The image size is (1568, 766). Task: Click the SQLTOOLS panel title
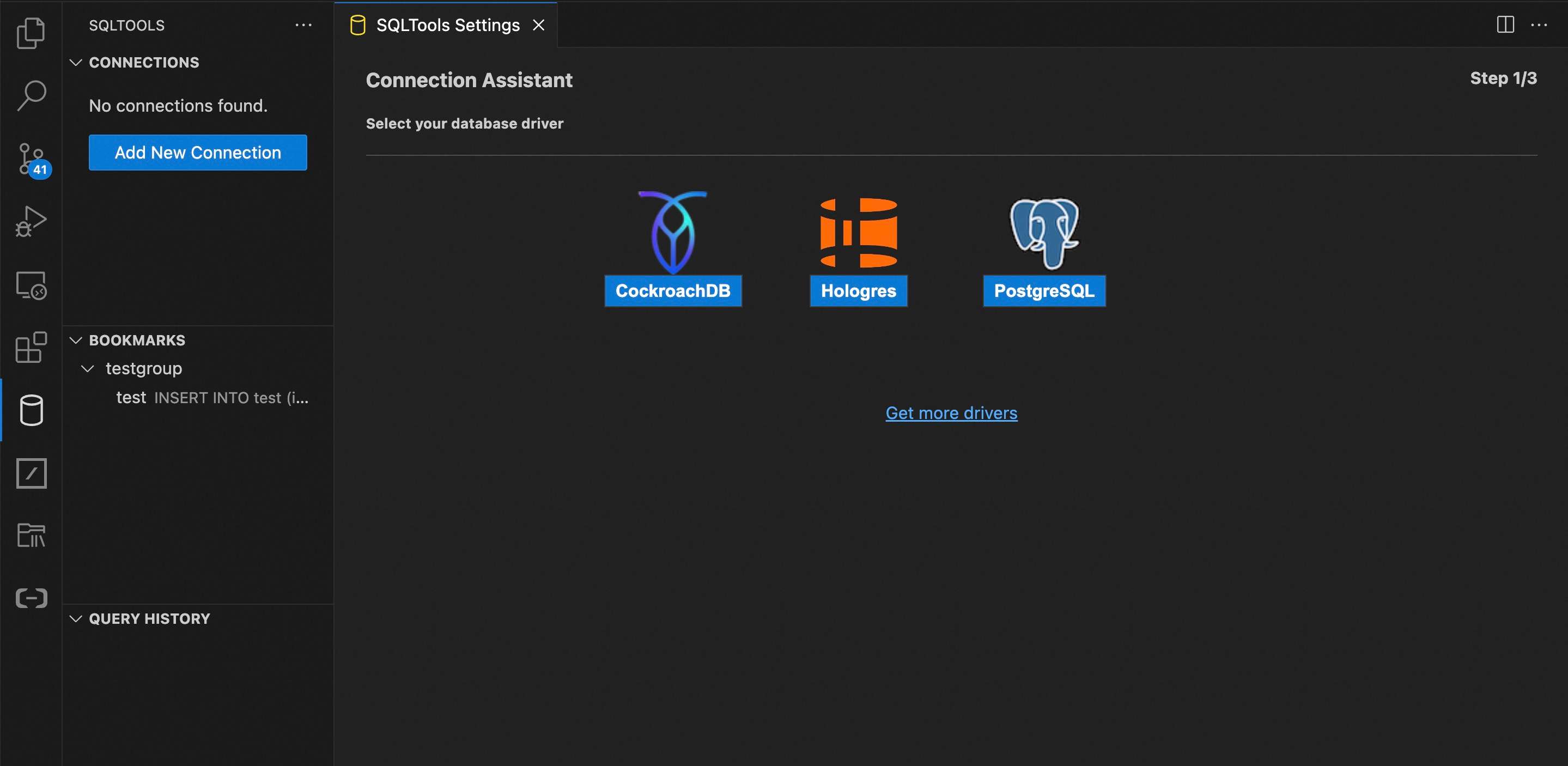pyautogui.click(x=126, y=25)
